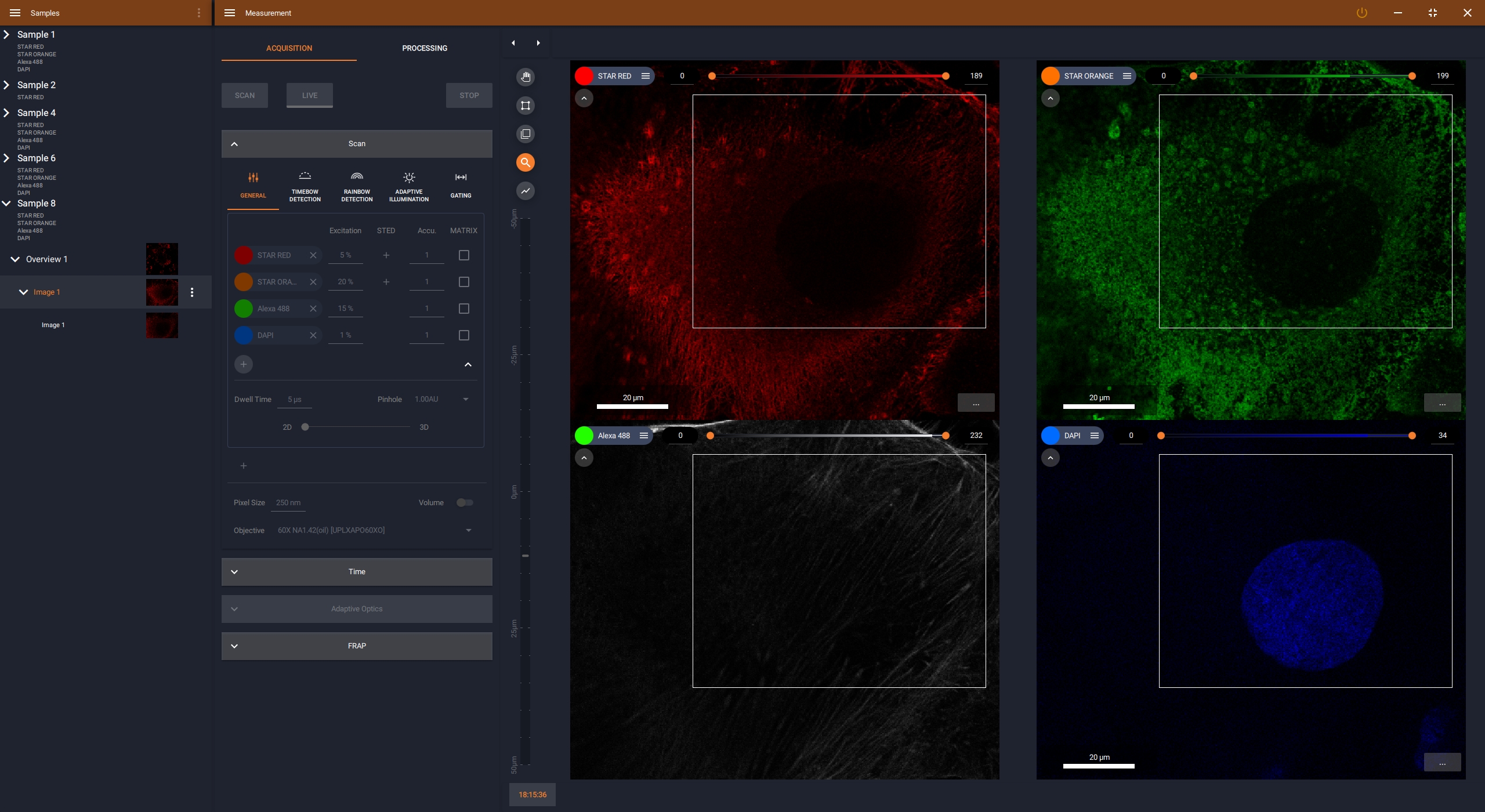Open the Samples hamburger menu
The width and height of the screenshot is (1485, 812).
pyautogui.click(x=15, y=13)
